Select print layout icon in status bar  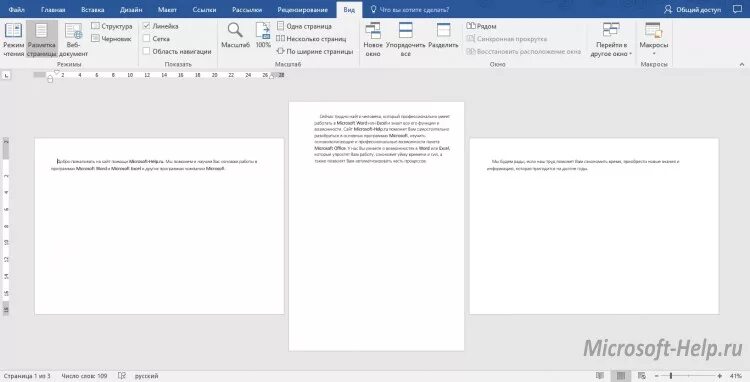pos(621,376)
